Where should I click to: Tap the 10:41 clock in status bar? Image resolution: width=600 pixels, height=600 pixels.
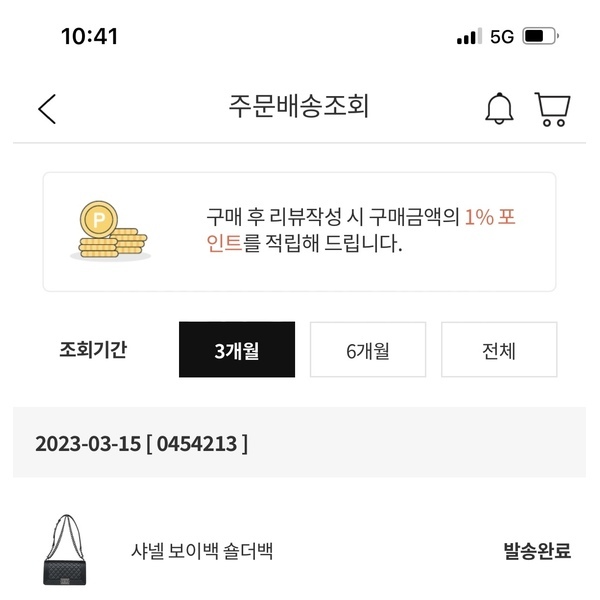click(x=90, y=37)
